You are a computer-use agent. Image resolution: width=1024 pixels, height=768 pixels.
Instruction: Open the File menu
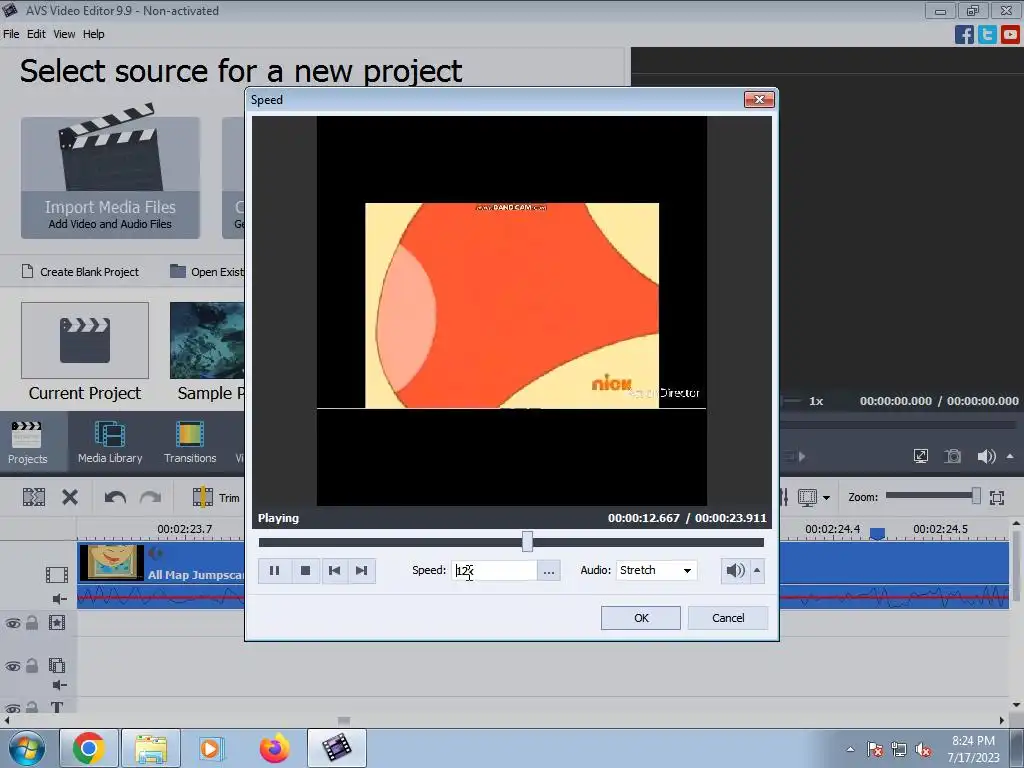click(x=11, y=34)
